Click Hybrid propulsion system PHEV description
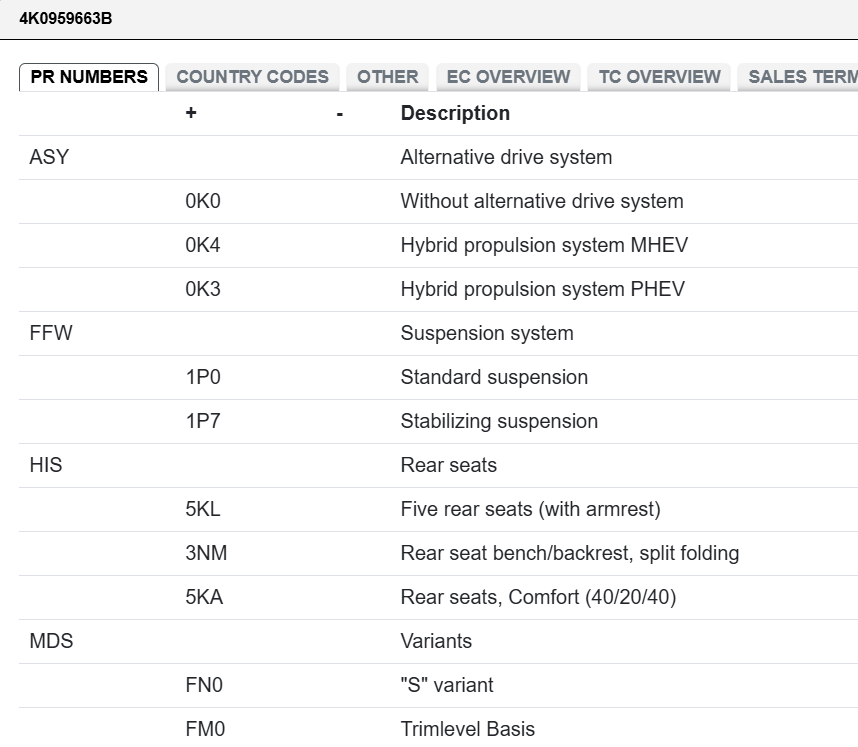The width and height of the screenshot is (858, 747). pyautogui.click(x=542, y=289)
